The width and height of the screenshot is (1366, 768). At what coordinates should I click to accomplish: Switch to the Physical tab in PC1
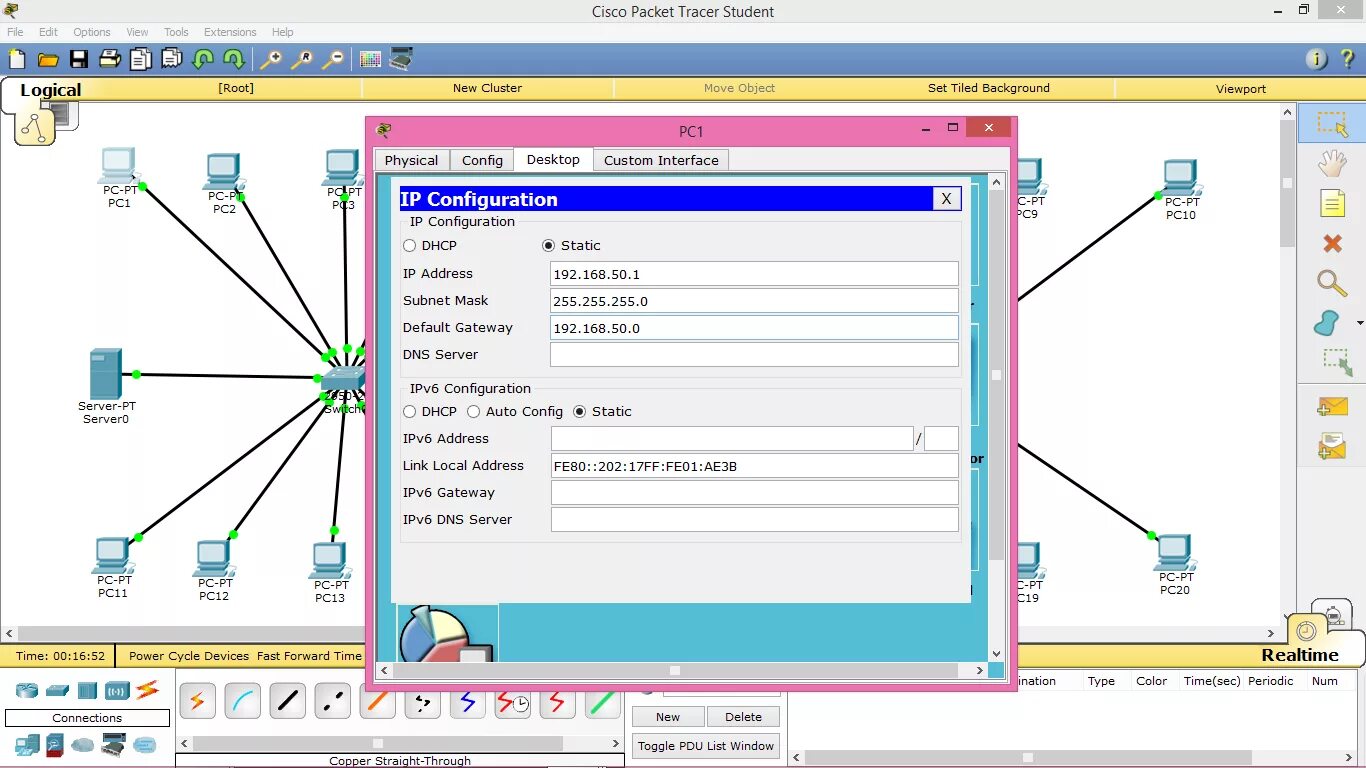(x=411, y=160)
